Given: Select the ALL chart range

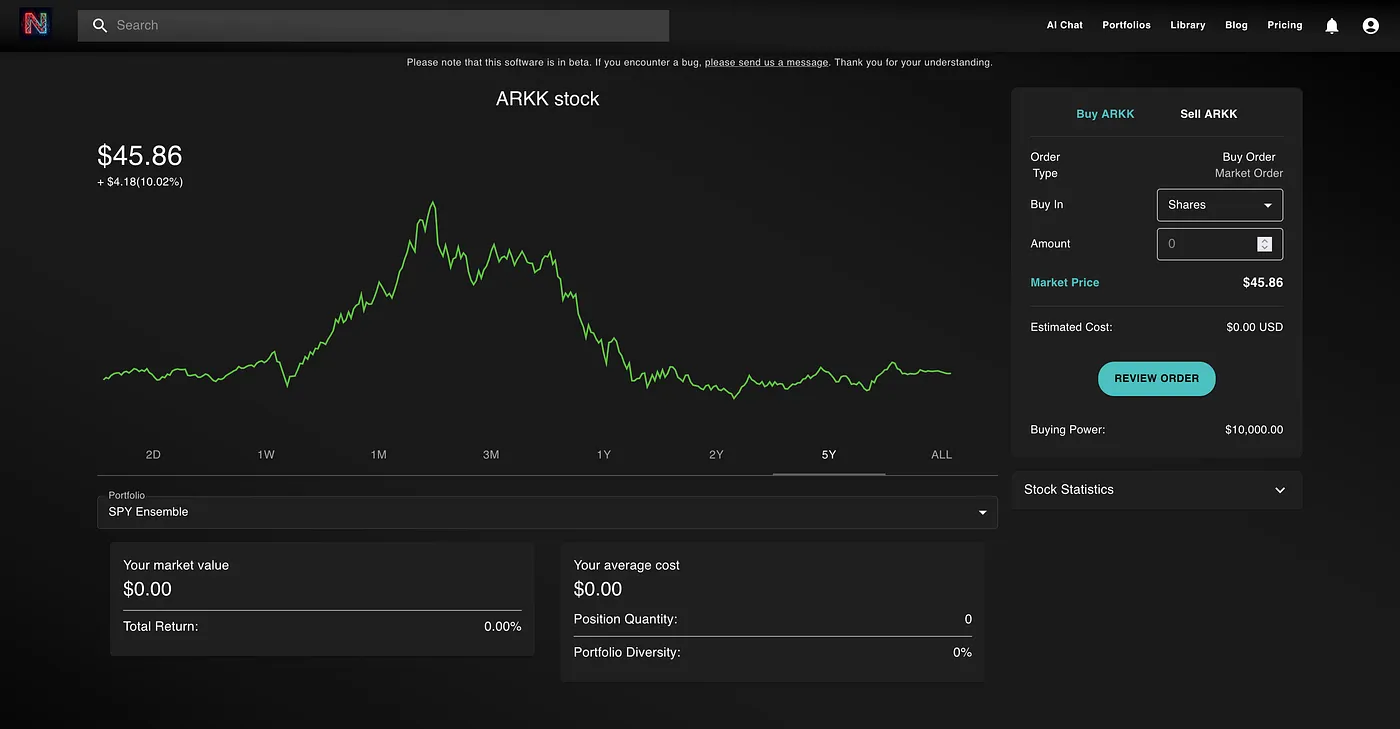Looking at the screenshot, I should point(941,455).
